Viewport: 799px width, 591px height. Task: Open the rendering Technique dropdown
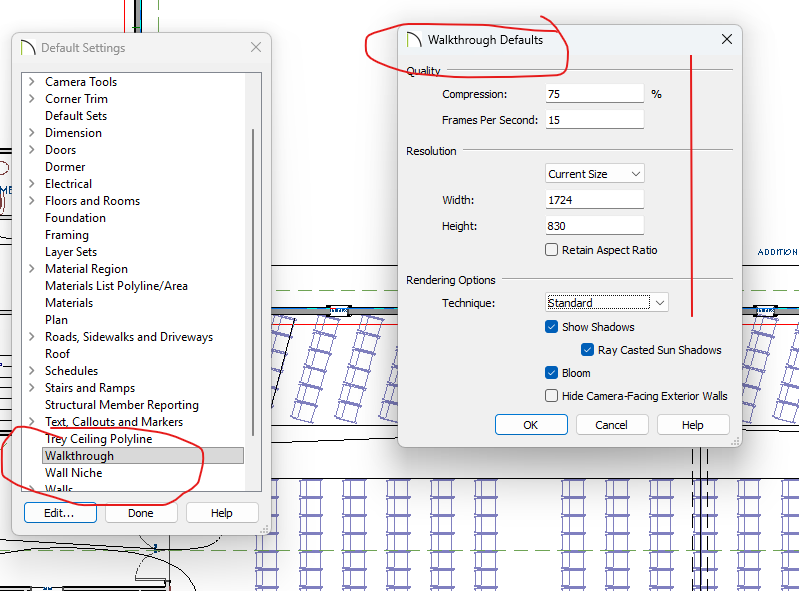coord(606,302)
